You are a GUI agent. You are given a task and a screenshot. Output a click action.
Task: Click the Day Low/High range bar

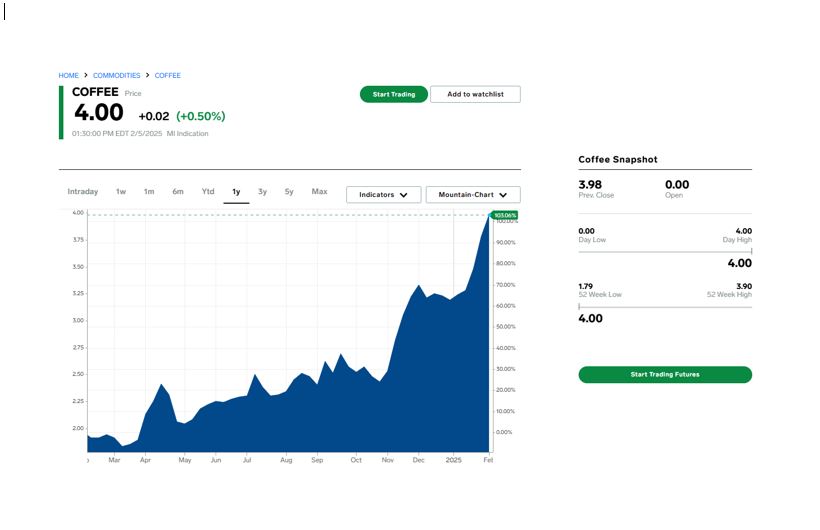(665, 252)
